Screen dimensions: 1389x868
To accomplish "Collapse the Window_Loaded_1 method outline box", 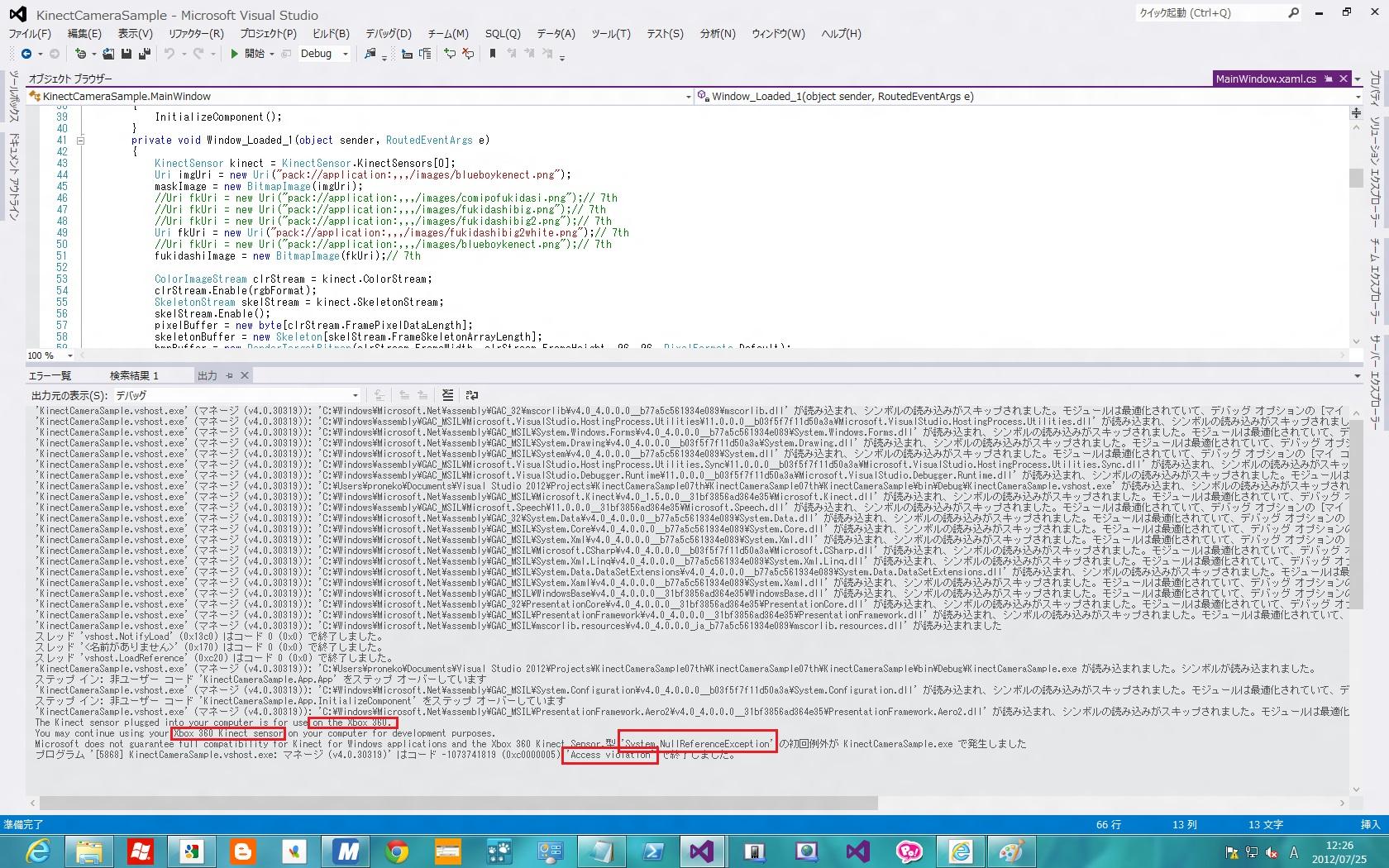I will coord(80,141).
